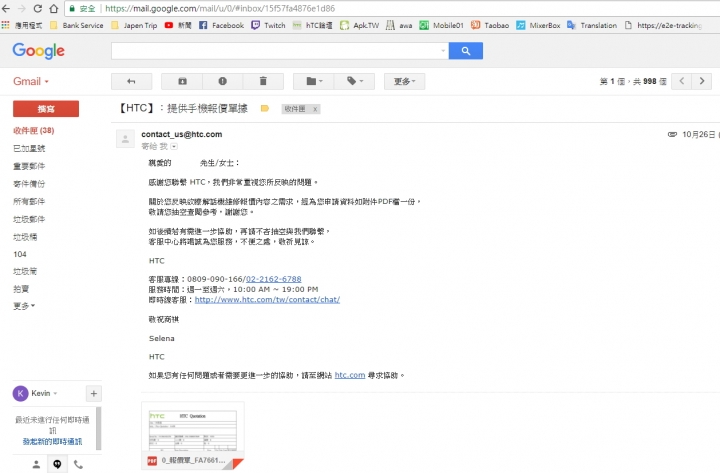The height and width of the screenshot is (473, 720).
Task: Report spam with the exclamation icon
Action: (x=223, y=82)
